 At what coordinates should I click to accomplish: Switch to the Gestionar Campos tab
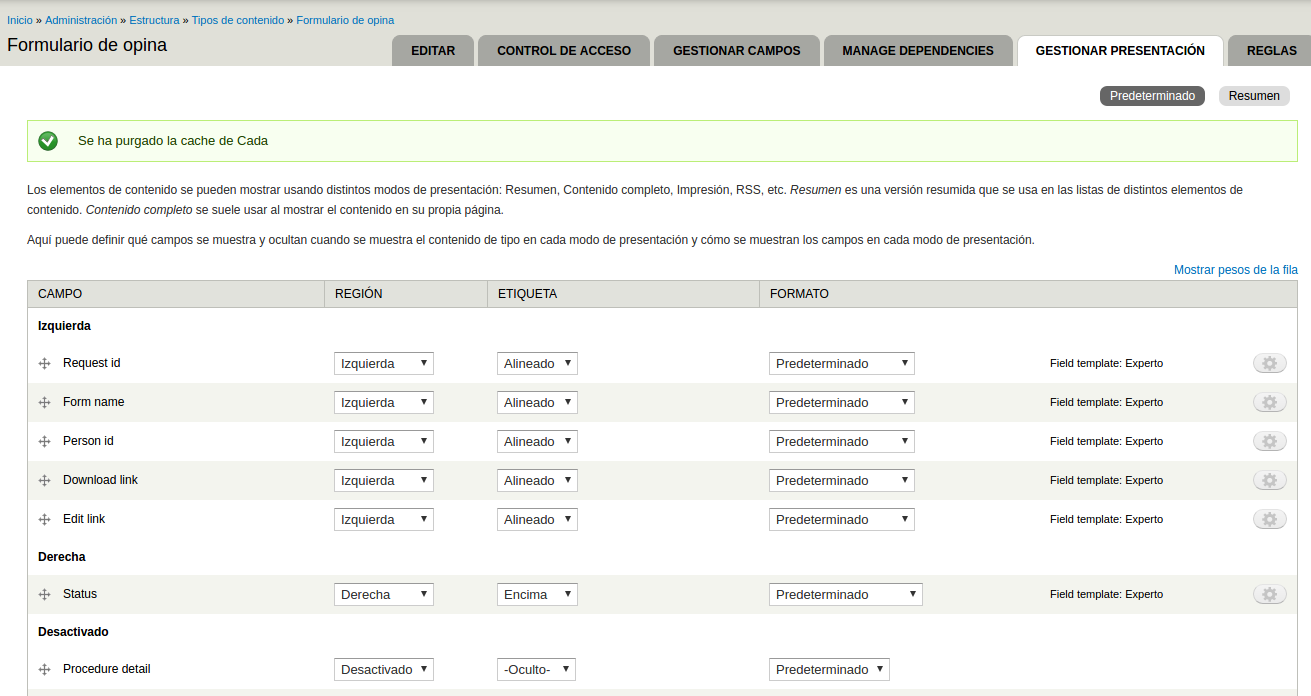pos(736,51)
